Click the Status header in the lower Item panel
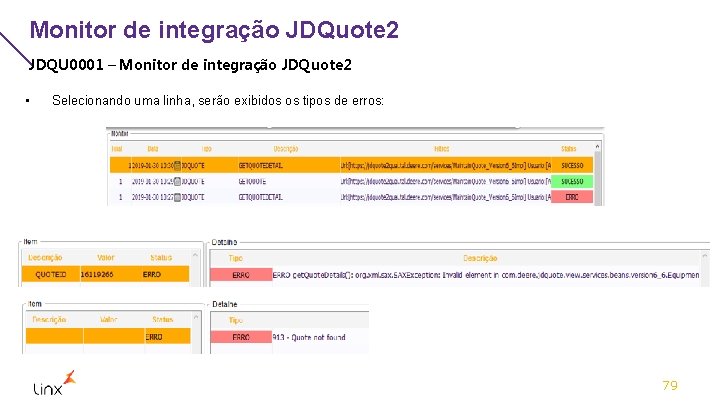The image size is (720, 405). [x=163, y=320]
